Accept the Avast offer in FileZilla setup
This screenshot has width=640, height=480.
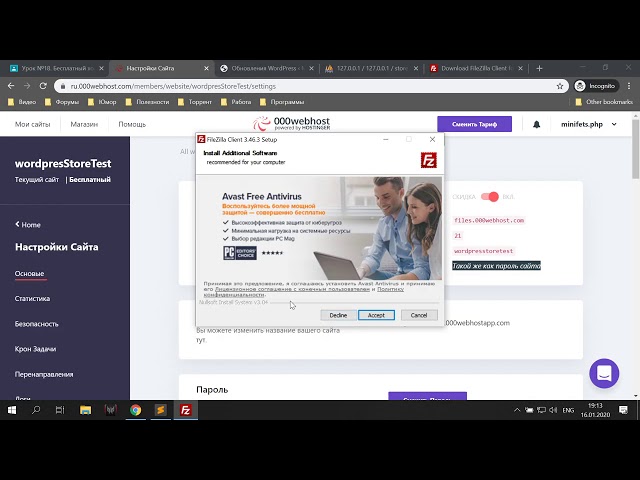(376, 315)
